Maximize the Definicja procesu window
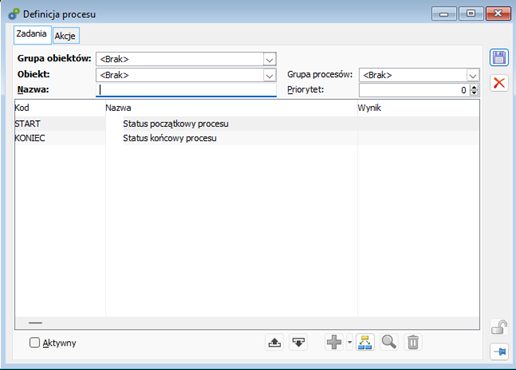Image resolution: width=516 pixels, height=370 pixels. [x=471, y=14]
